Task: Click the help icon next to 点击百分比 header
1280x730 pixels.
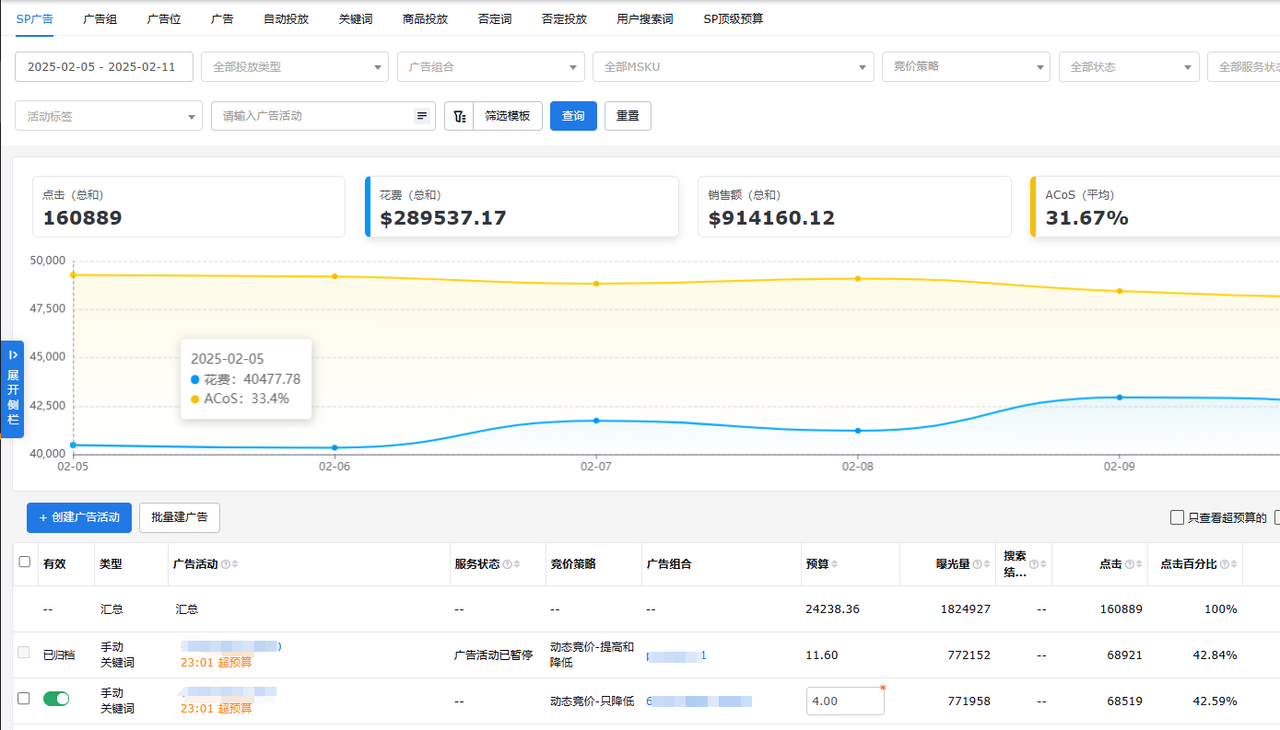Action: [1225, 564]
